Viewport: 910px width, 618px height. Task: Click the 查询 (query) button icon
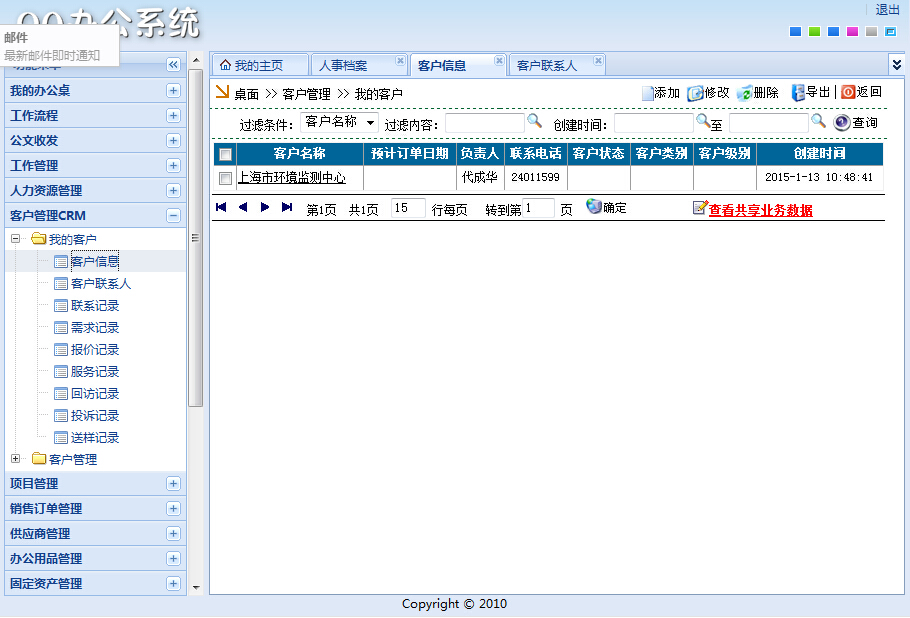click(x=842, y=122)
